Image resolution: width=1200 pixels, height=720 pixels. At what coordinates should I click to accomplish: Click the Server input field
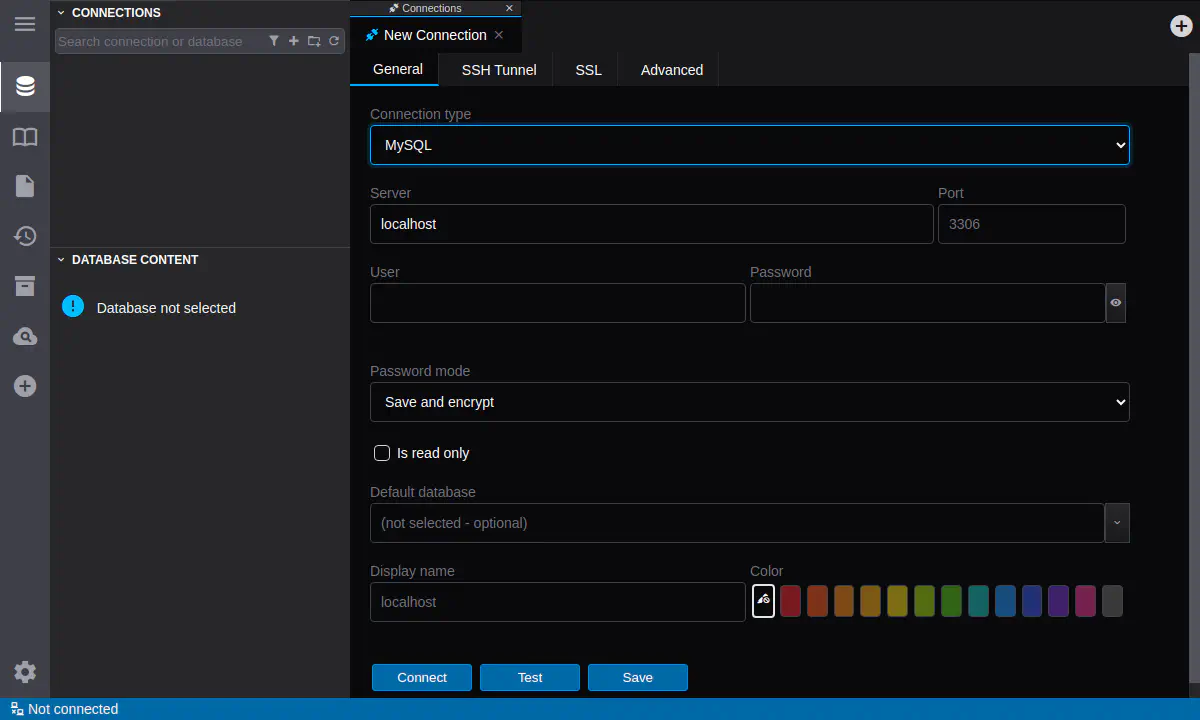pos(651,224)
